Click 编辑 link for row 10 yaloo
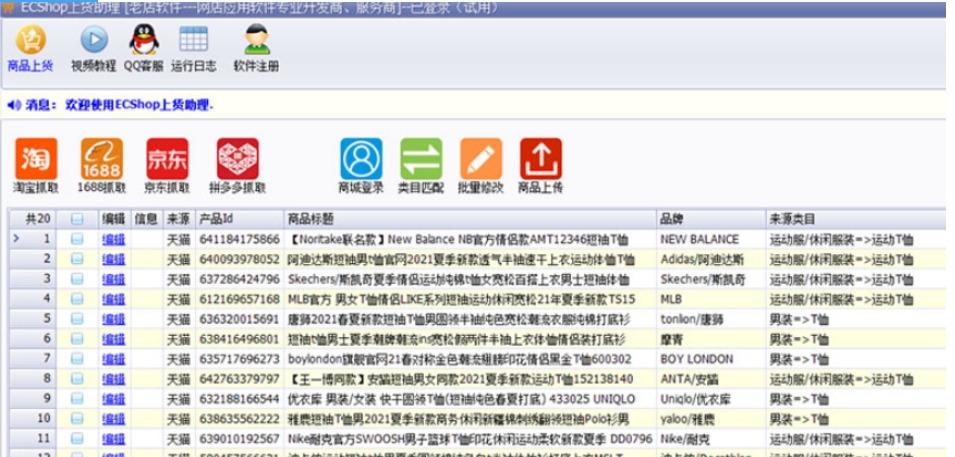Screen dimensions: 955x457 (x=113, y=419)
